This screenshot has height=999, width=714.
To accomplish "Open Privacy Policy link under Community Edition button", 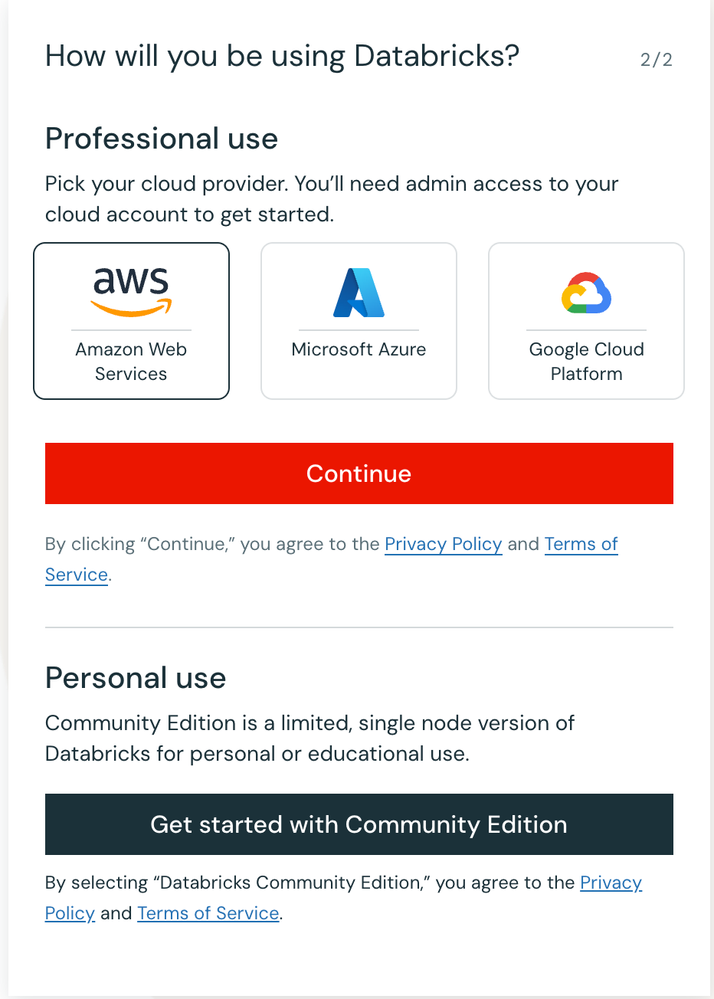I will point(610,883).
